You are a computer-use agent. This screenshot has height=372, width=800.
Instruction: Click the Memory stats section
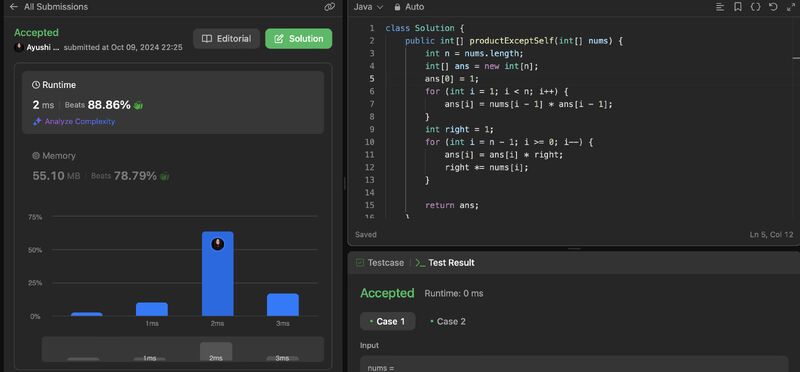point(101,167)
